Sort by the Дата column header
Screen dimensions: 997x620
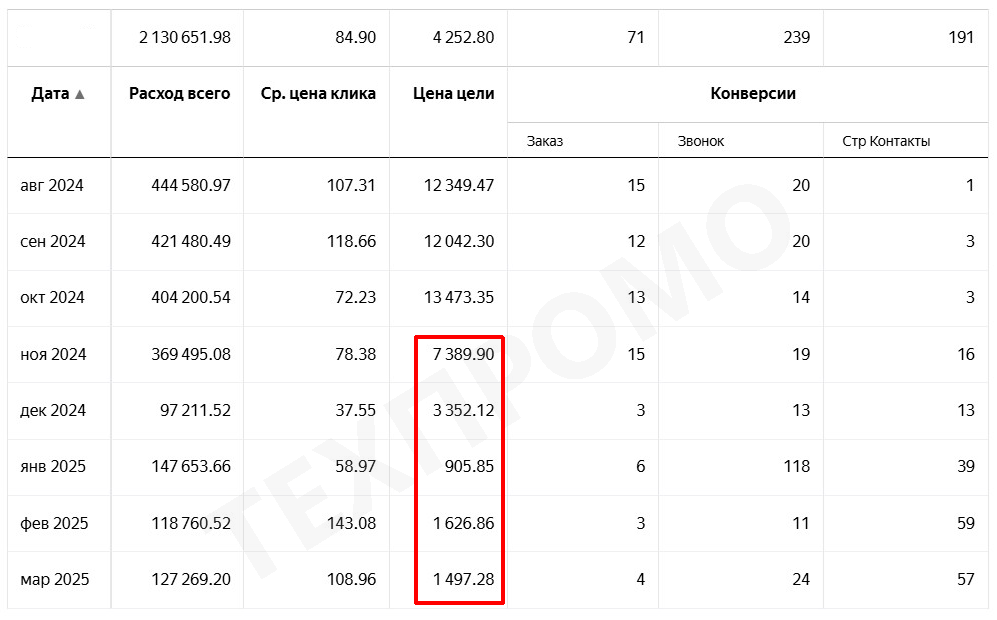[x=50, y=93]
